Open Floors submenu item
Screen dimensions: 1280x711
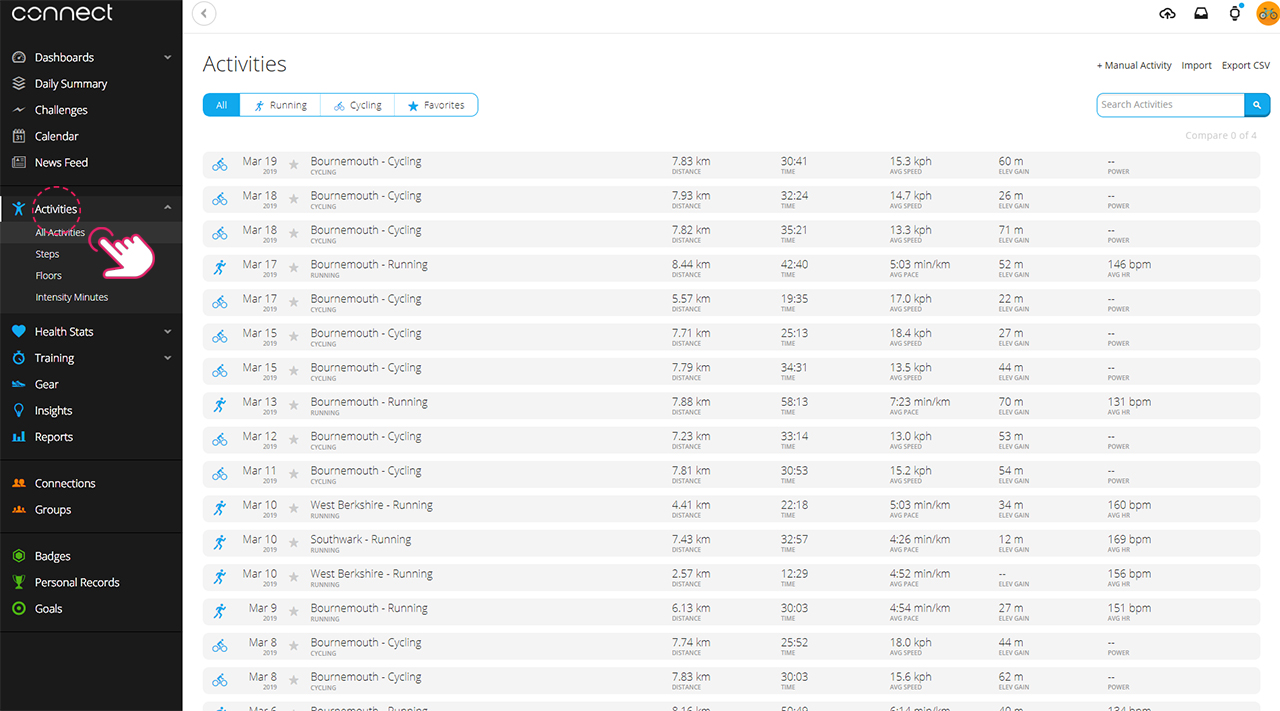[48, 275]
